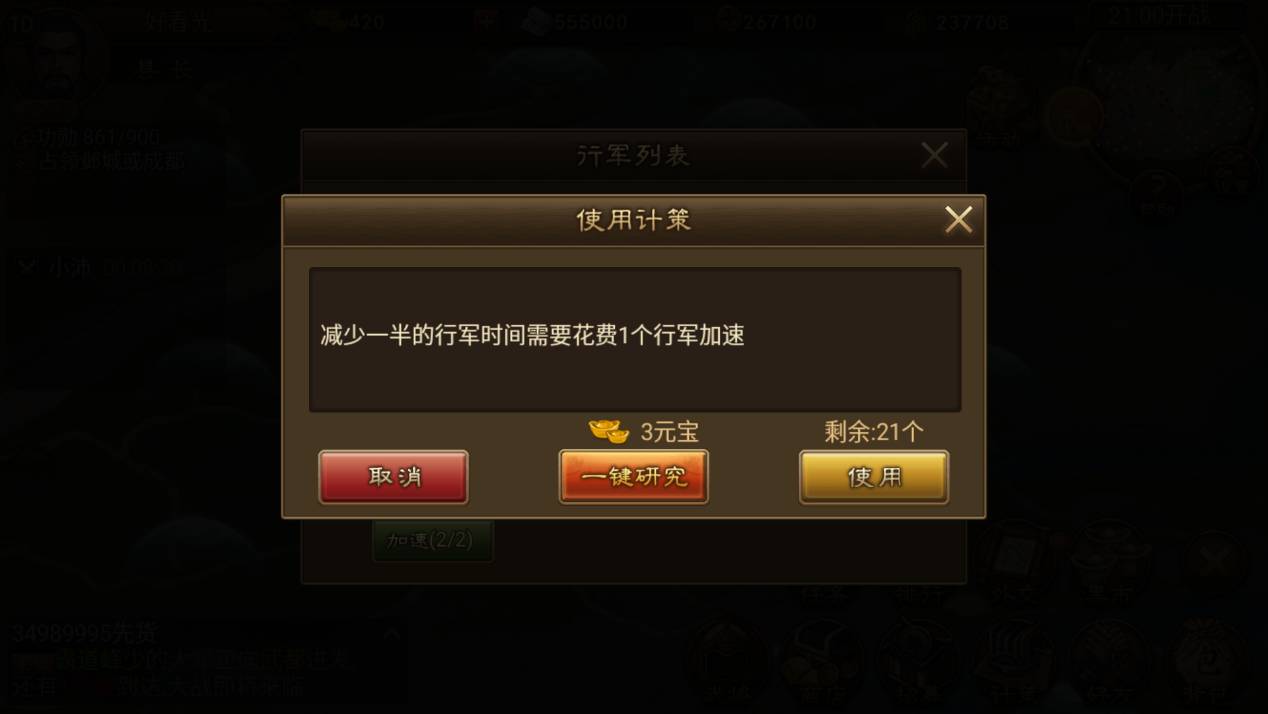Image resolution: width=1268 pixels, height=714 pixels.
Task: Click the red 取消 cancel button
Action: (393, 477)
